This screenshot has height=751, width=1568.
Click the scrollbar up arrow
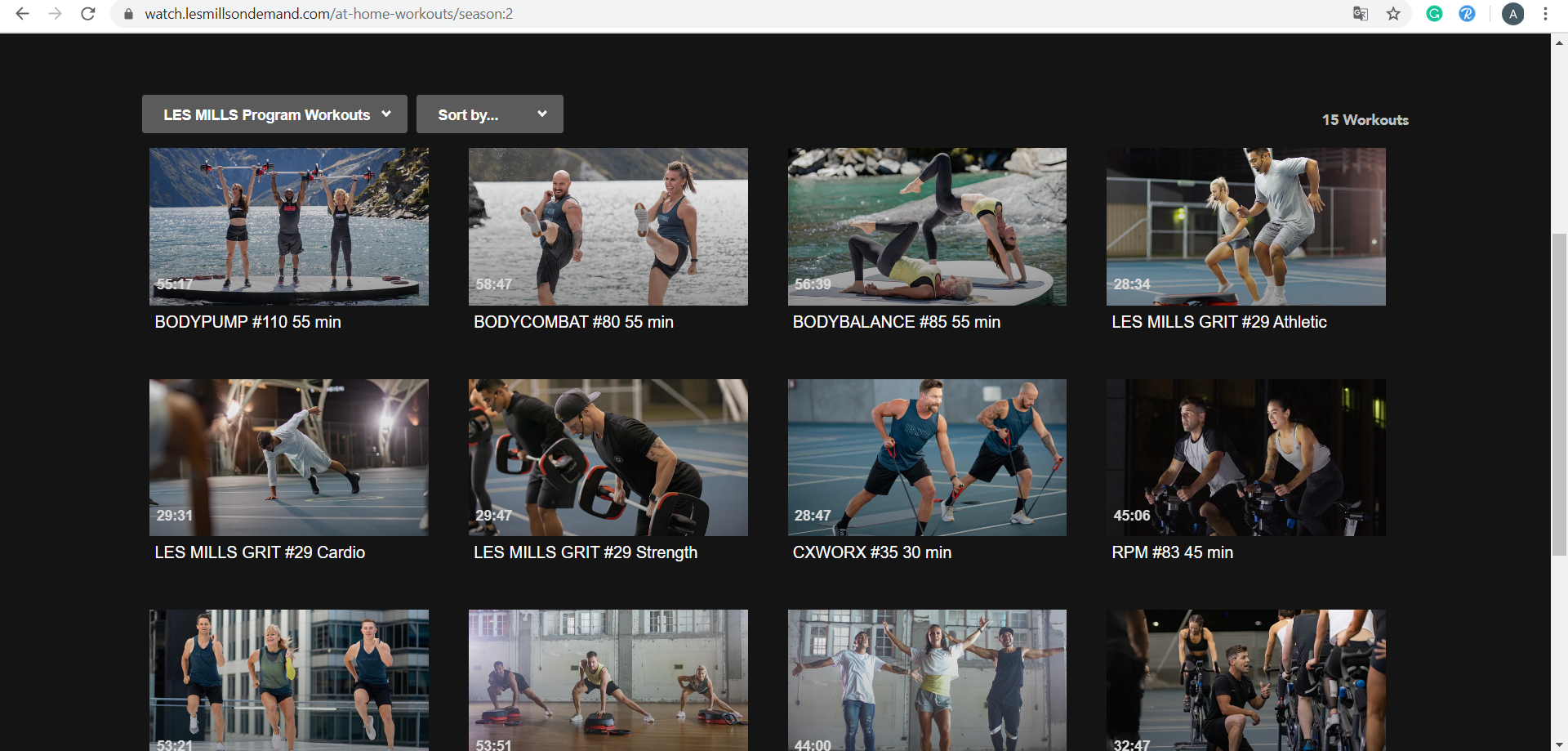point(1560,42)
